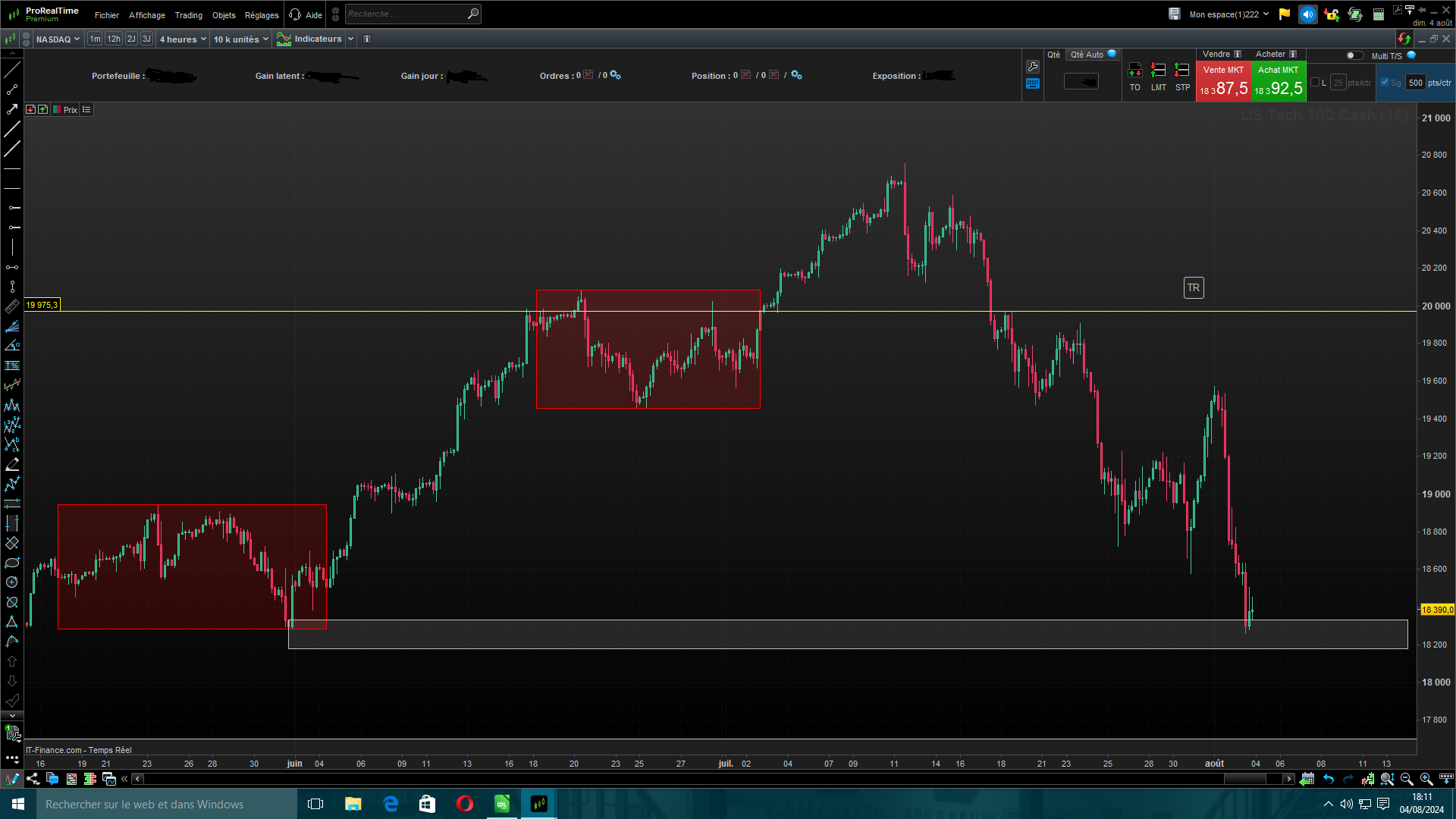Click the zoom out magnifier icon
Image resolution: width=1456 pixels, height=819 pixels.
(1407, 779)
